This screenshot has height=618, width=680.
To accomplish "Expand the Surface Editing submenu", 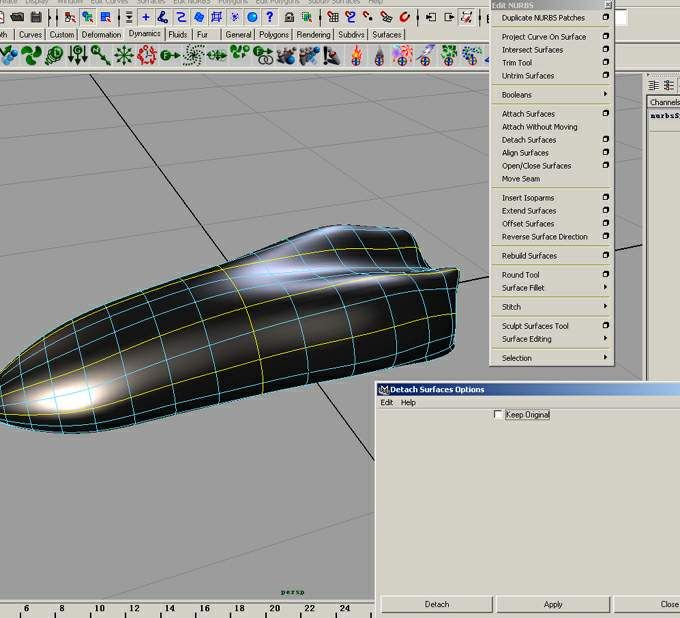I will click(605, 338).
